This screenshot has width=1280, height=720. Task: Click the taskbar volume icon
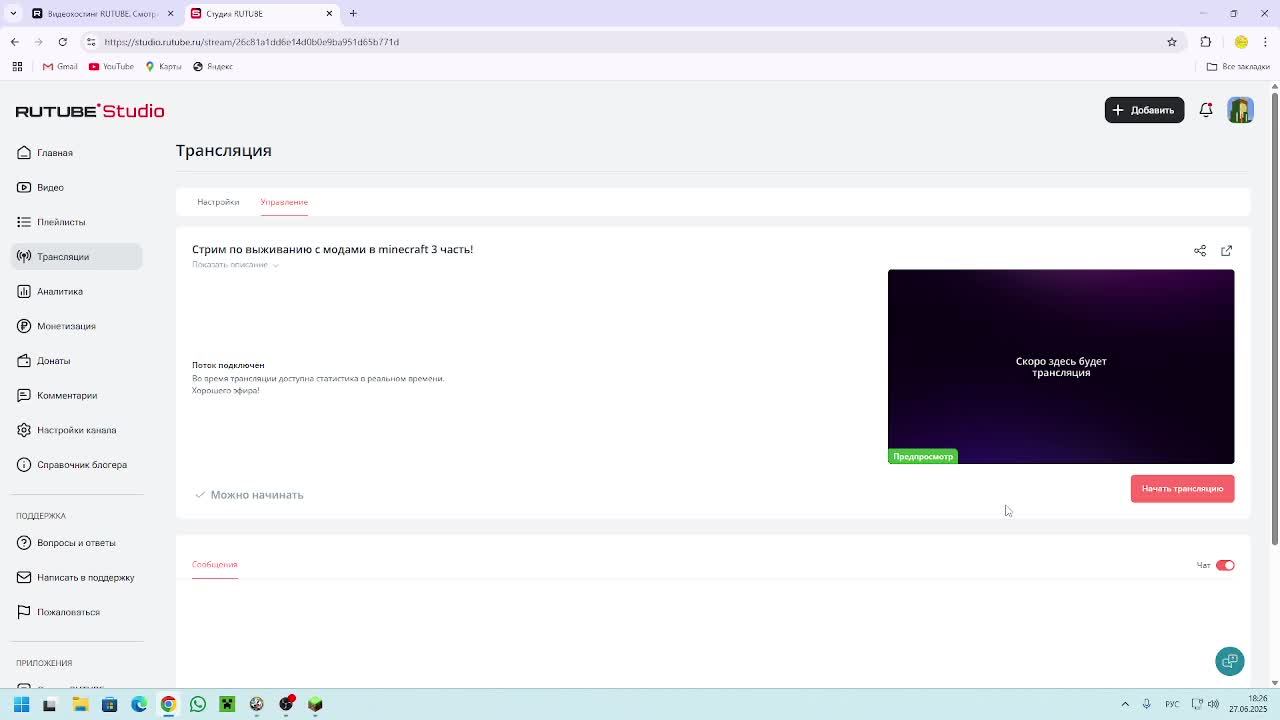pyautogui.click(x=1213, y=704)
